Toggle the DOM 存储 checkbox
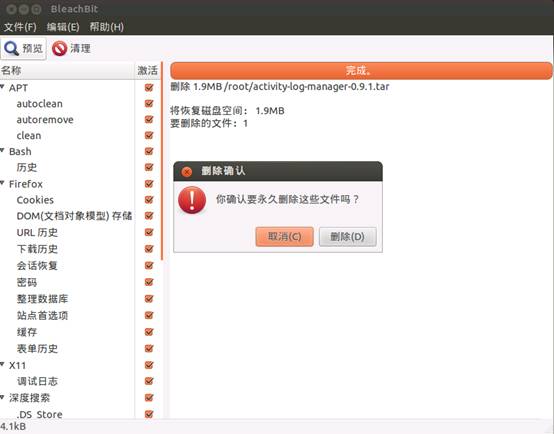 (149, 216)
